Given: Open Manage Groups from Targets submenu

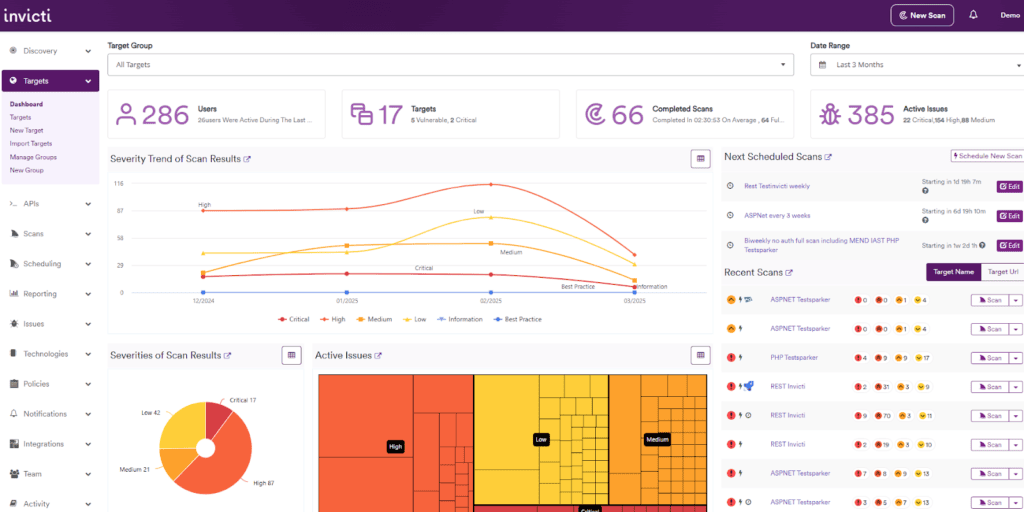Looking at the screenshot, I should tap(33, 157).
